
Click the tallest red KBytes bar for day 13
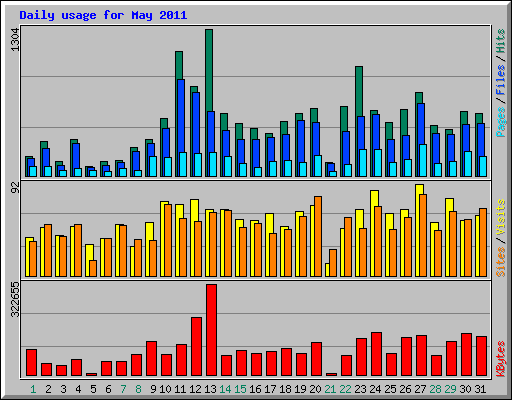(x=211, y=330)
